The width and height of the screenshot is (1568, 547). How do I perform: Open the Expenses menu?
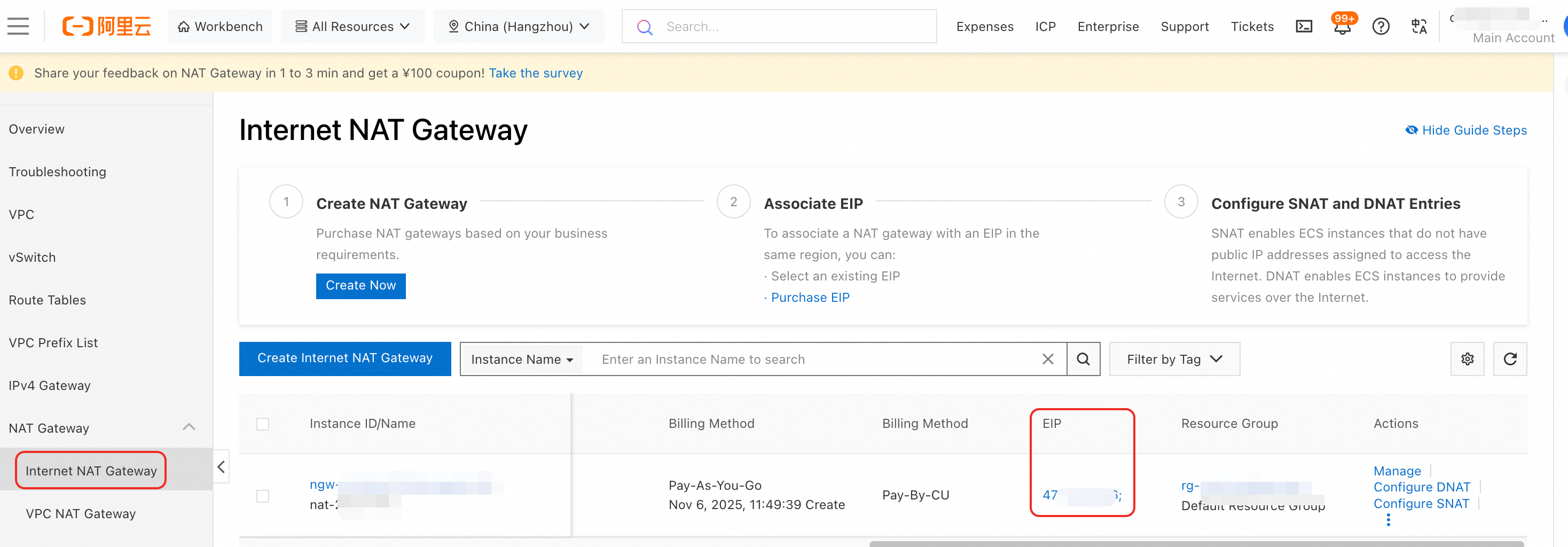pos(984,26)
